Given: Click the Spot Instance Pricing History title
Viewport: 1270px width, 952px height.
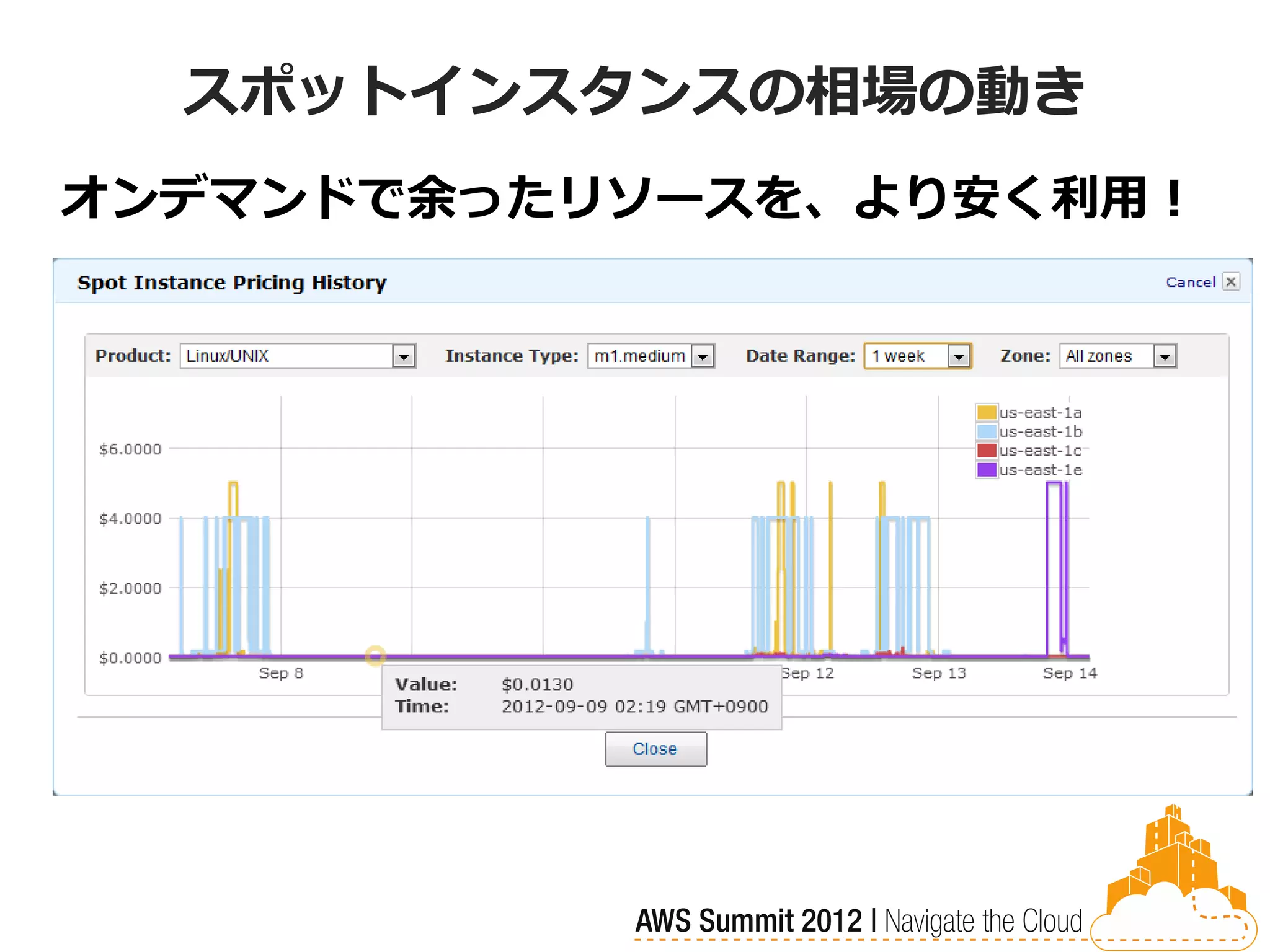Looking at the screenshot, I should tap(231, 283).
